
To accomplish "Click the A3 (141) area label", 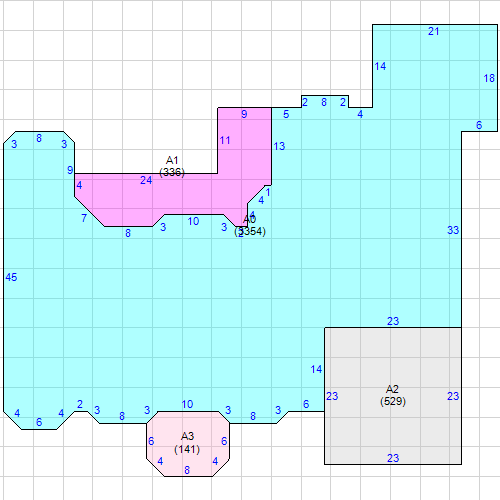I will click(187, 443).
